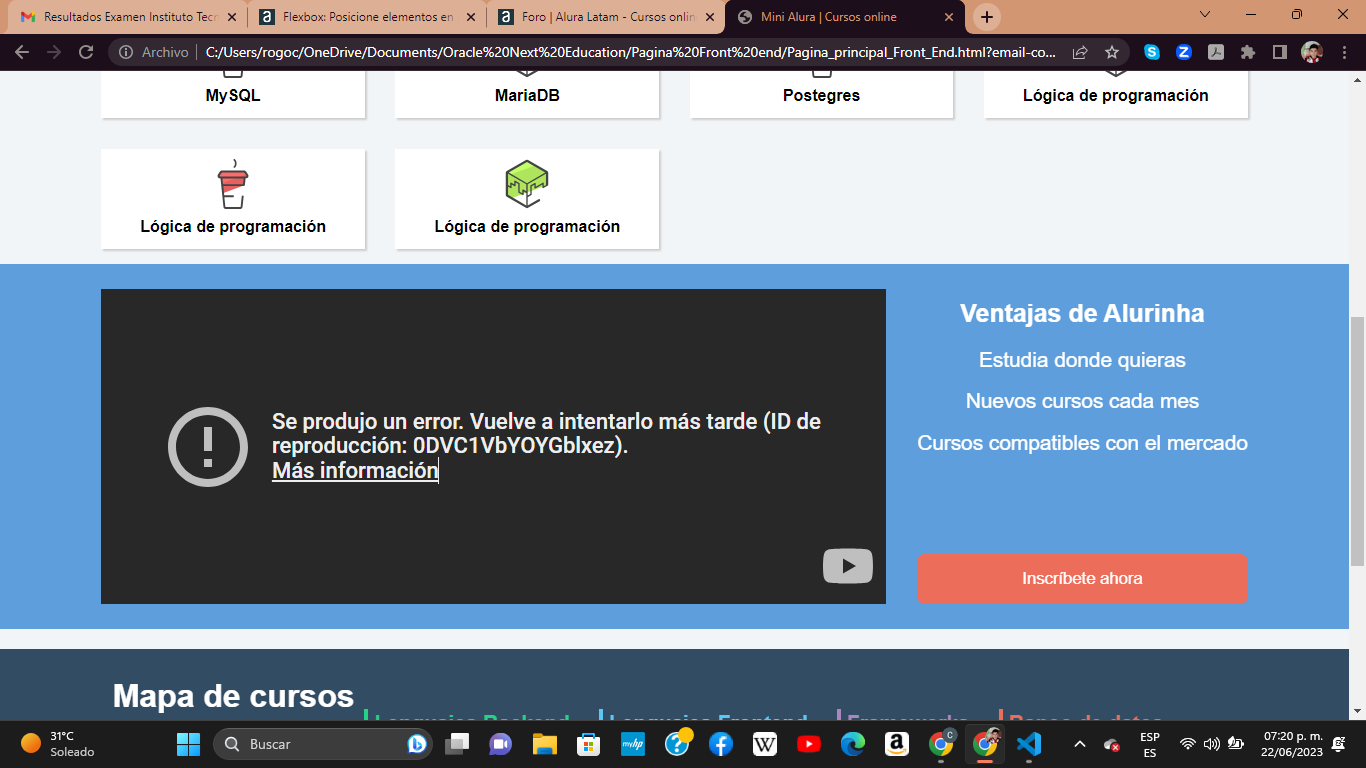Click the volume speaker tray icon
1366x768 pixels.
tap(1211, 744)
